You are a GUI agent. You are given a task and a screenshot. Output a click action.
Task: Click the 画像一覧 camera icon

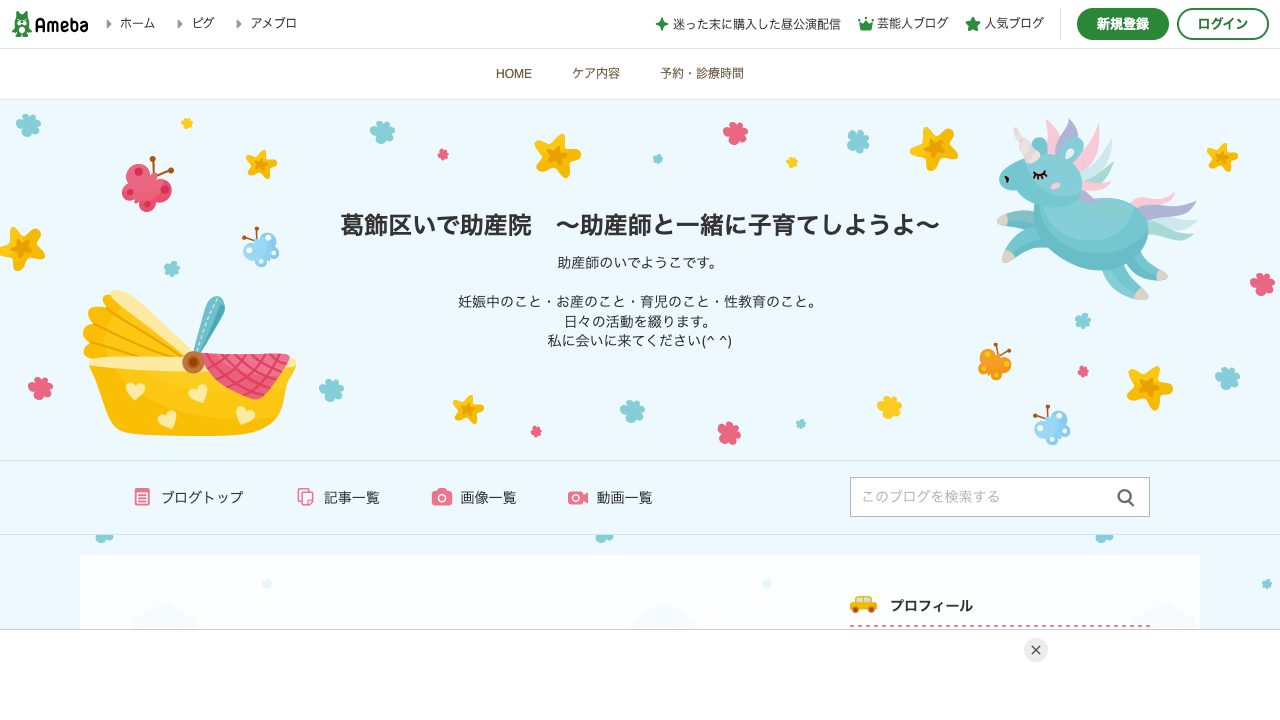441,497
